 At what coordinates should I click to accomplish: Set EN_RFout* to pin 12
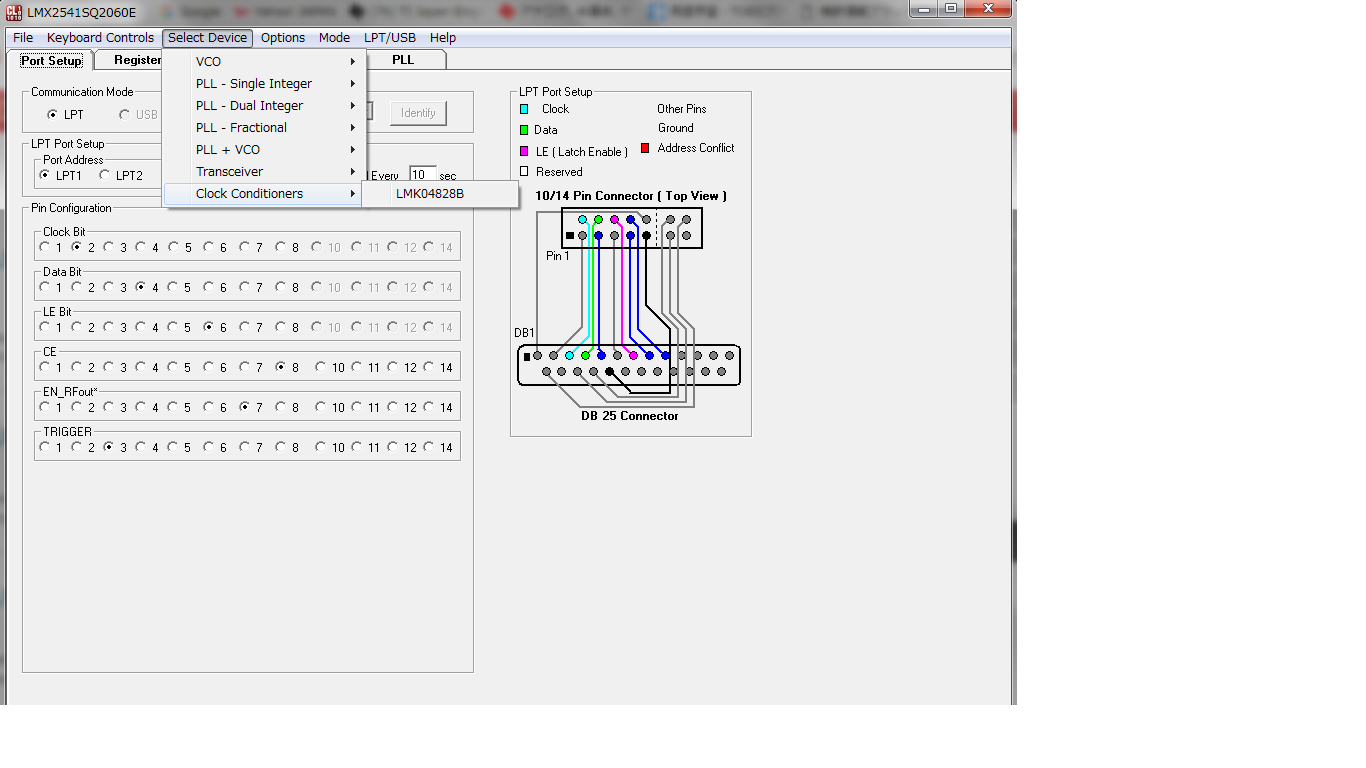pos(393,407)
